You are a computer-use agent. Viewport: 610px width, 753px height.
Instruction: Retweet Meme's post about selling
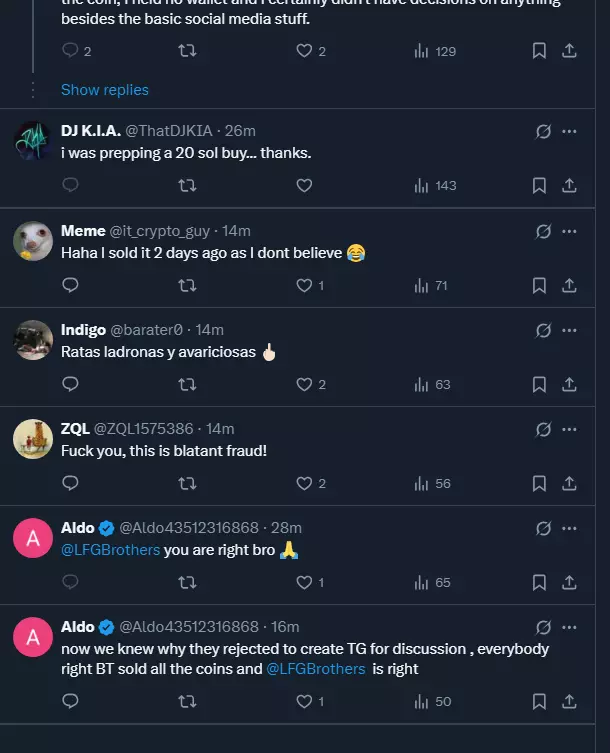click(x=186, y=285)
